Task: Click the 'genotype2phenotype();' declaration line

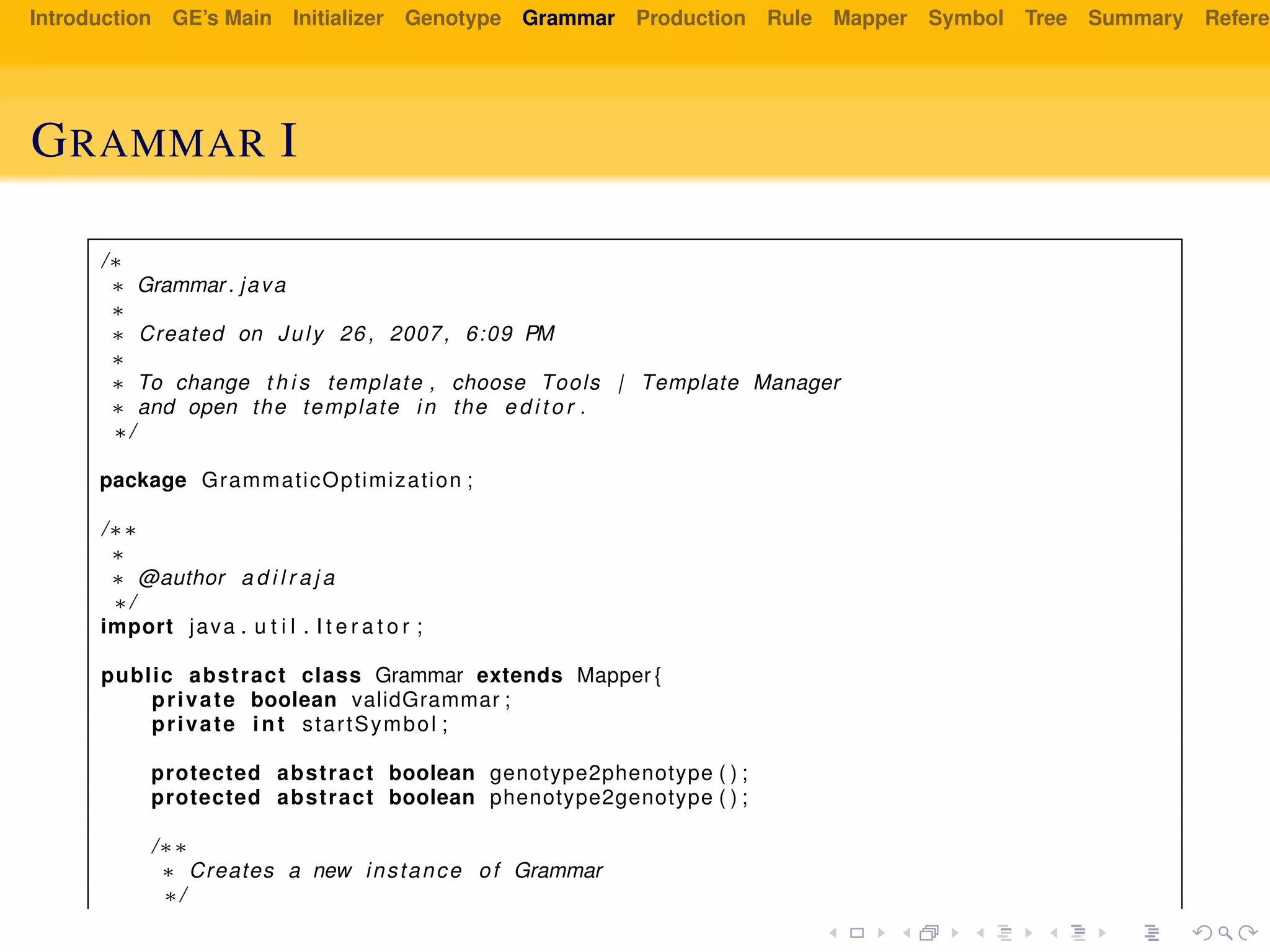Action: (450, 773)
